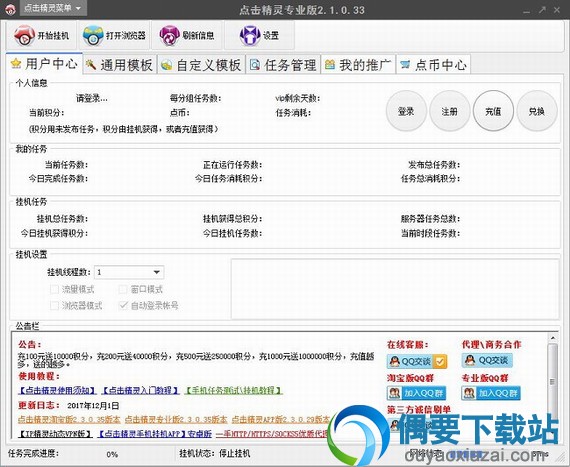Viewport: 570px width, 467px height.
Task: Toggle the 窗口模式 checkbox
Action: tap(123, 289)
